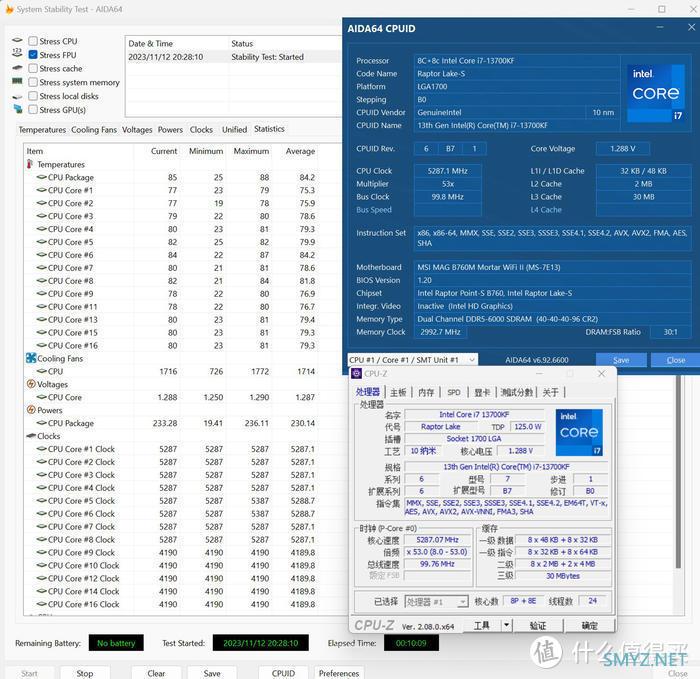This screenshot has width=700, height=679.
Task: Enable Stress local disks checkbox
Action: tap(33, 96)
